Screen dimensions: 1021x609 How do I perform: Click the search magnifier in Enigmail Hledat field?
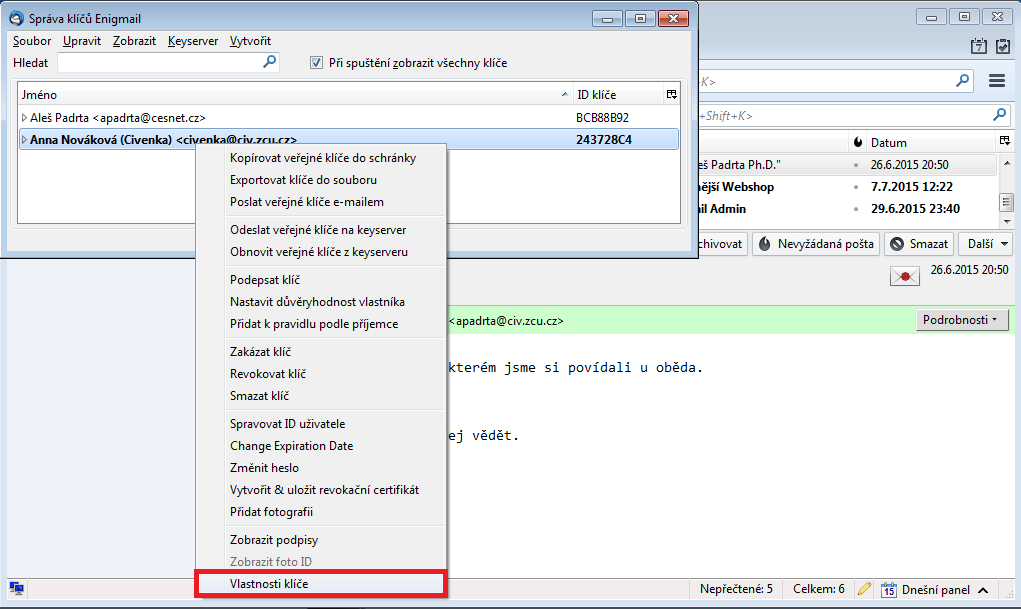(269, 62)
